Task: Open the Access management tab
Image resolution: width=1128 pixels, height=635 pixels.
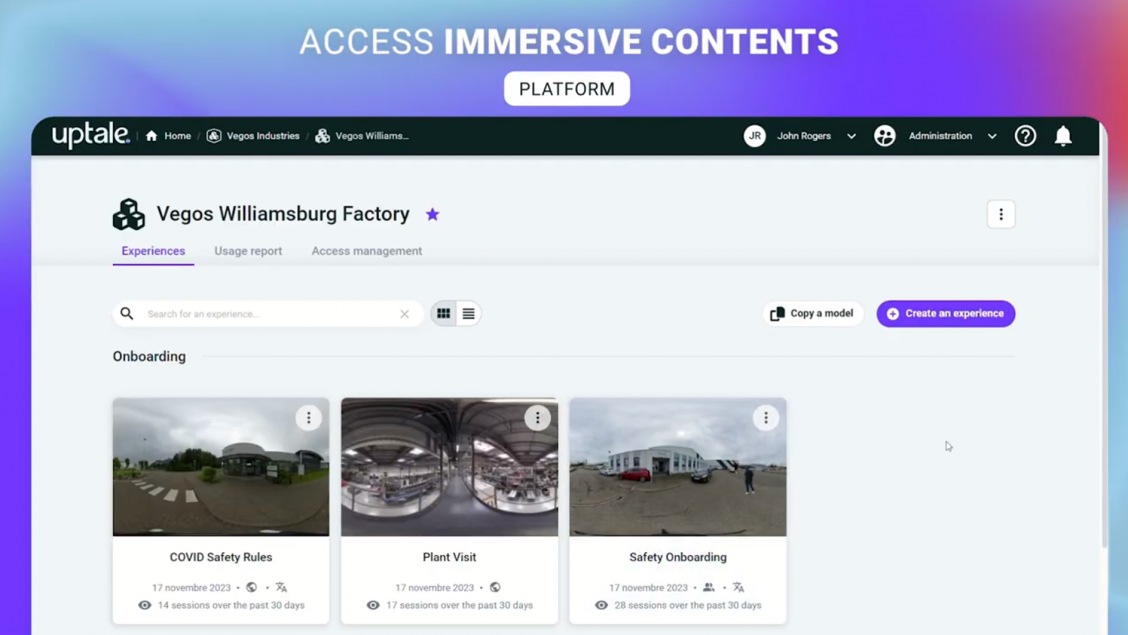Action: (x=366, y=251)
